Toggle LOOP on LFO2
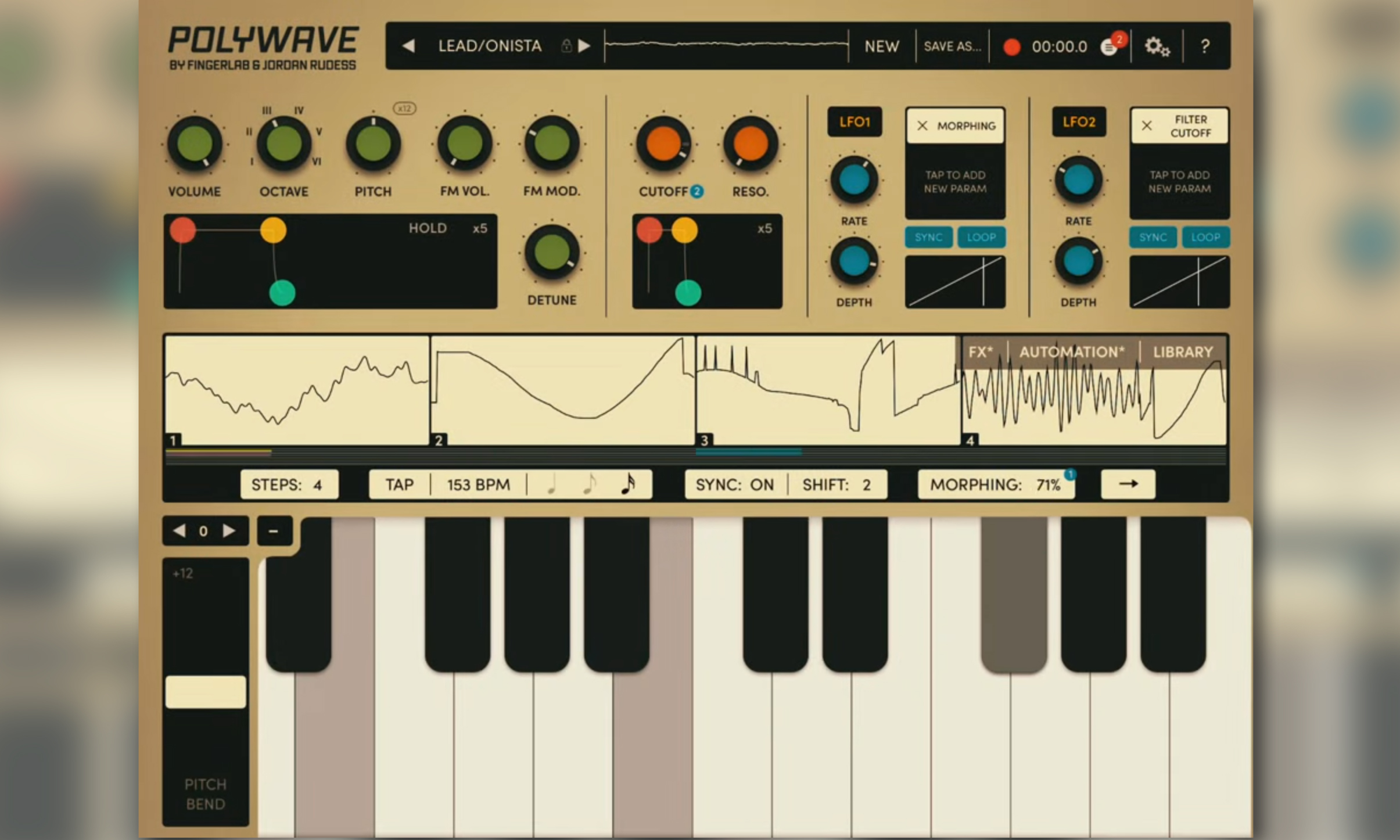This screenshot has height=840, width=1400. [x=1205, y=236]
